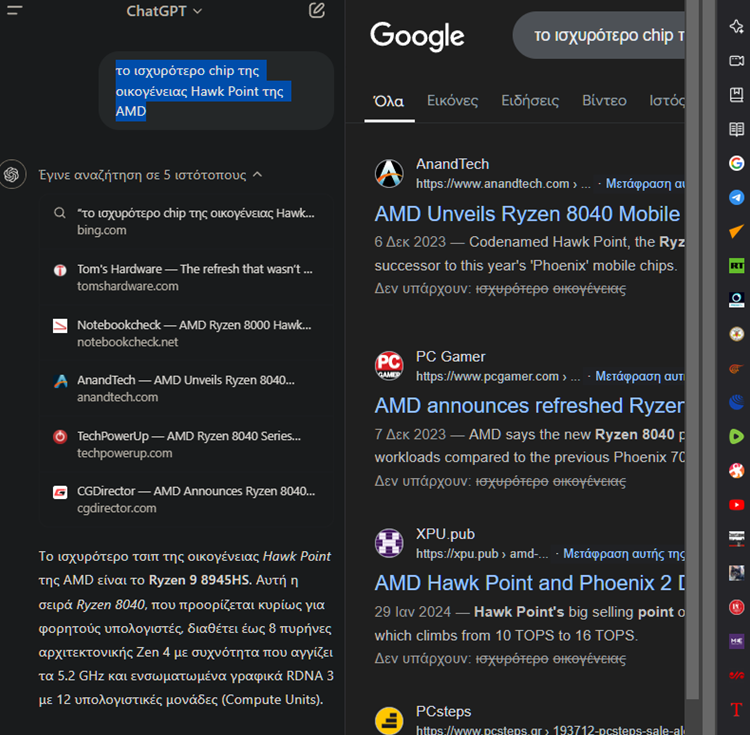Open the orange arrow sidebar shortcut
Viewport: 750px width, 735px height.
coord(736,231)
